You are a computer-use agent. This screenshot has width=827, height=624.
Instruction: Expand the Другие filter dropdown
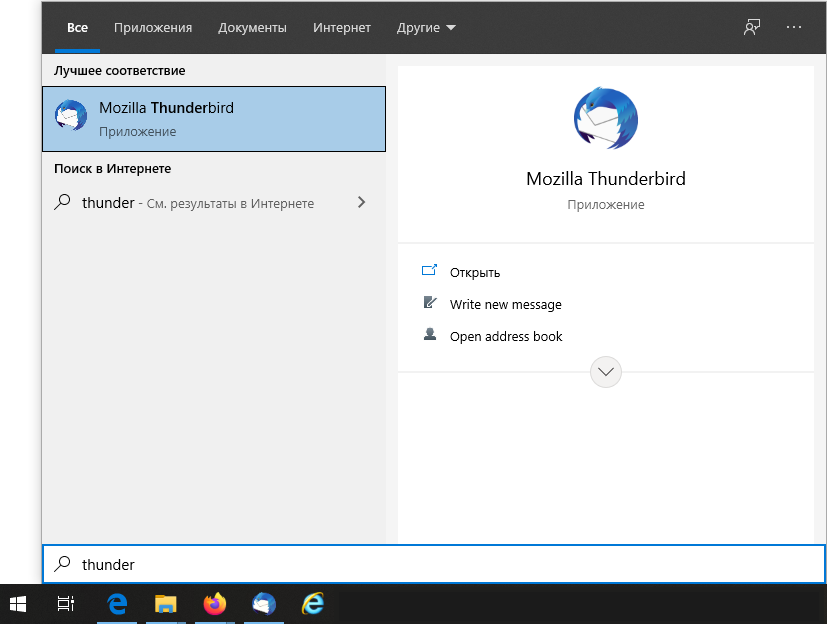point(426,27)
